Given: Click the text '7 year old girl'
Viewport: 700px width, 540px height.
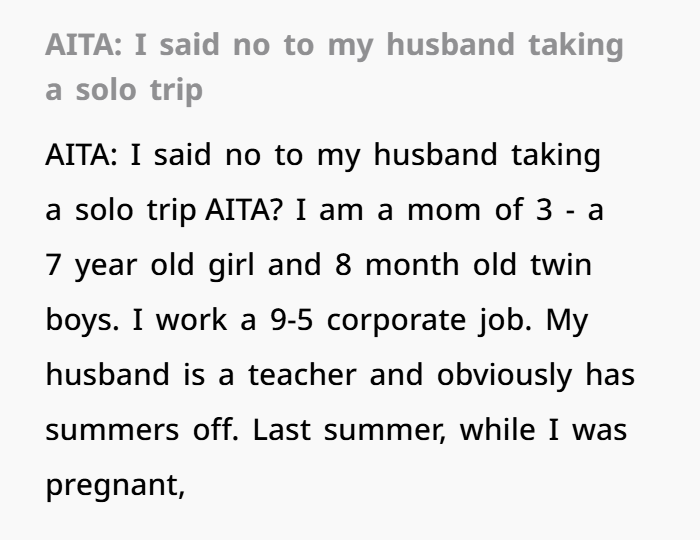Looking at the screenshot, I should [x=150, y=265].
